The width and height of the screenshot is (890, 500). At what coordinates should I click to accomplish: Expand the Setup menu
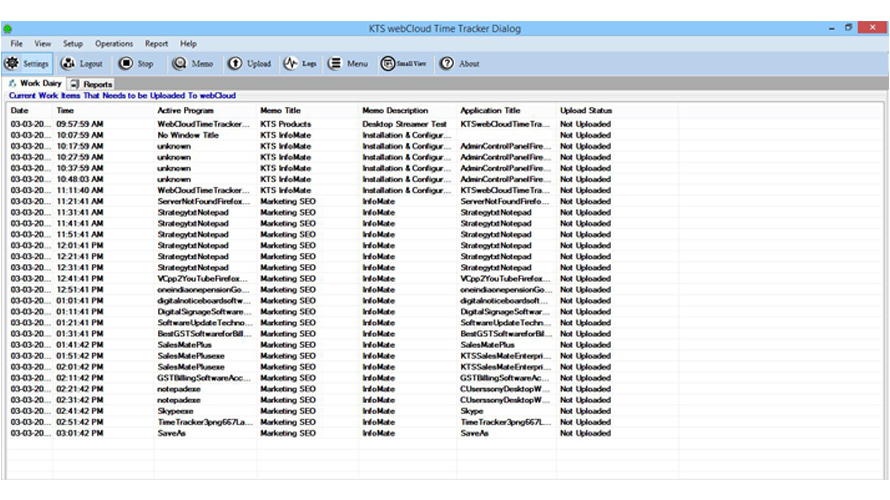(73, 44)
